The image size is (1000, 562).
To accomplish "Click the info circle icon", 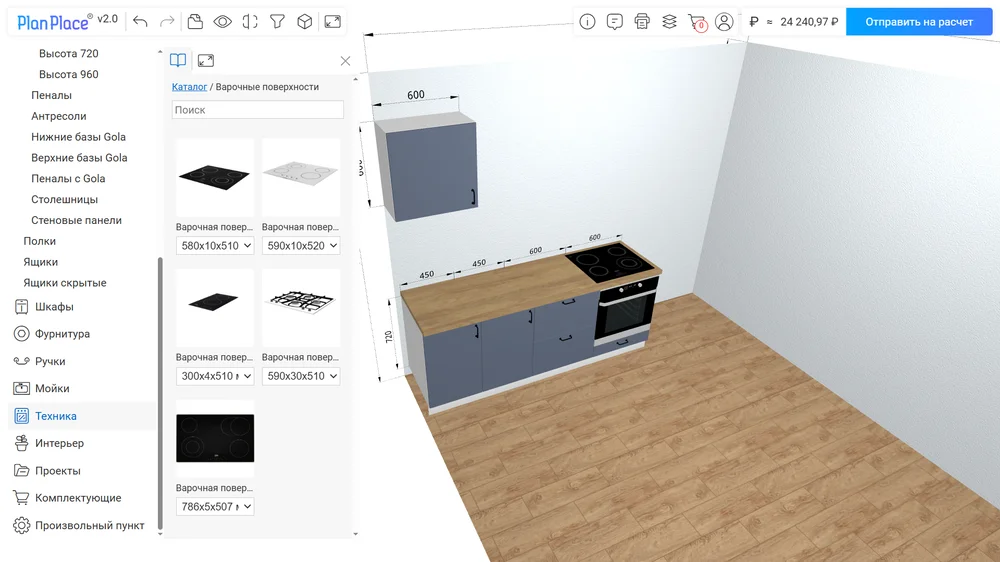I will 587,21.
